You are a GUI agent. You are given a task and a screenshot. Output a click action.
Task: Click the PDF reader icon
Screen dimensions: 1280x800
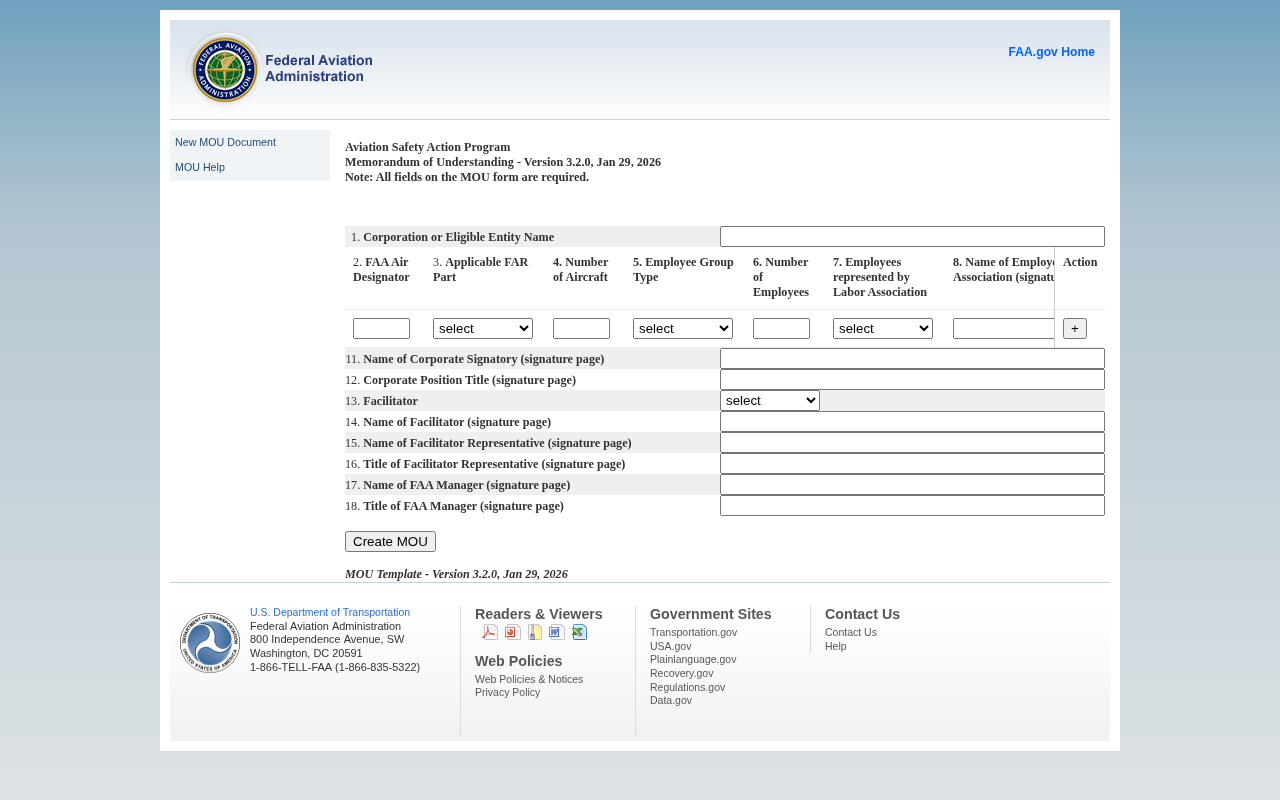tap(490, 632)
